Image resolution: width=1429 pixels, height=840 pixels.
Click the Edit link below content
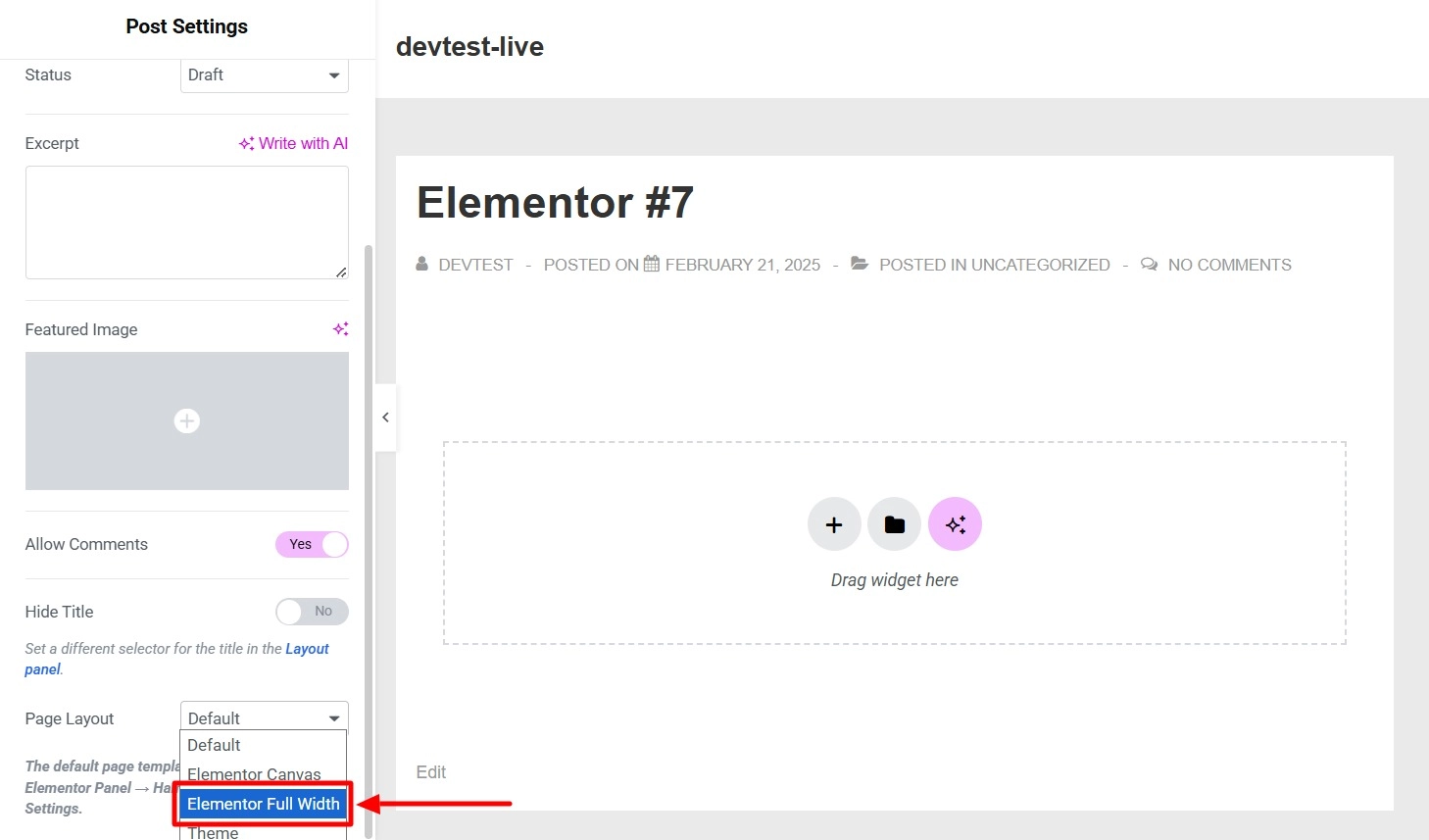pos(430,772)
